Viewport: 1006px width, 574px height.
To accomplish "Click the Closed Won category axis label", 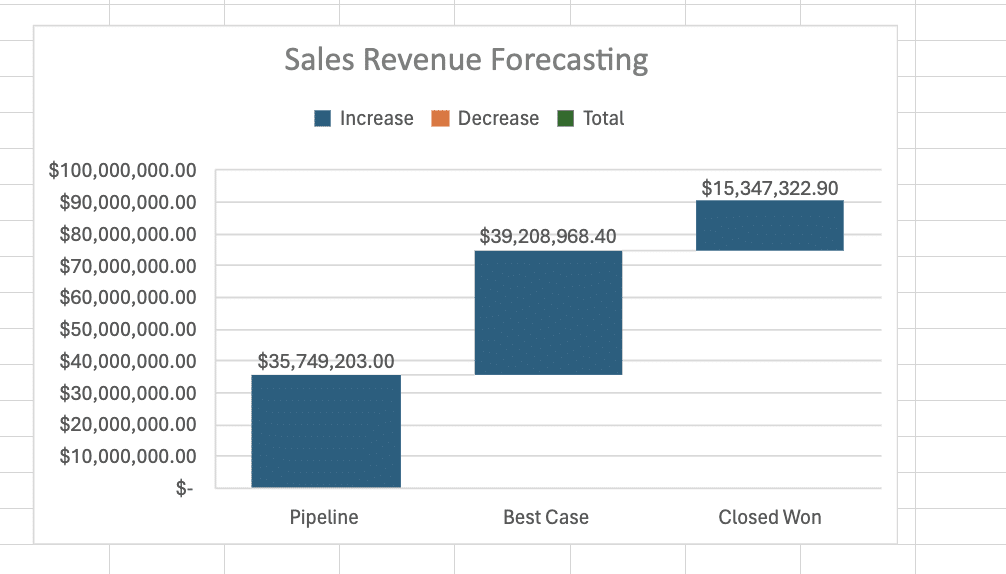I will pyautogui.click(x=769, y=517).
